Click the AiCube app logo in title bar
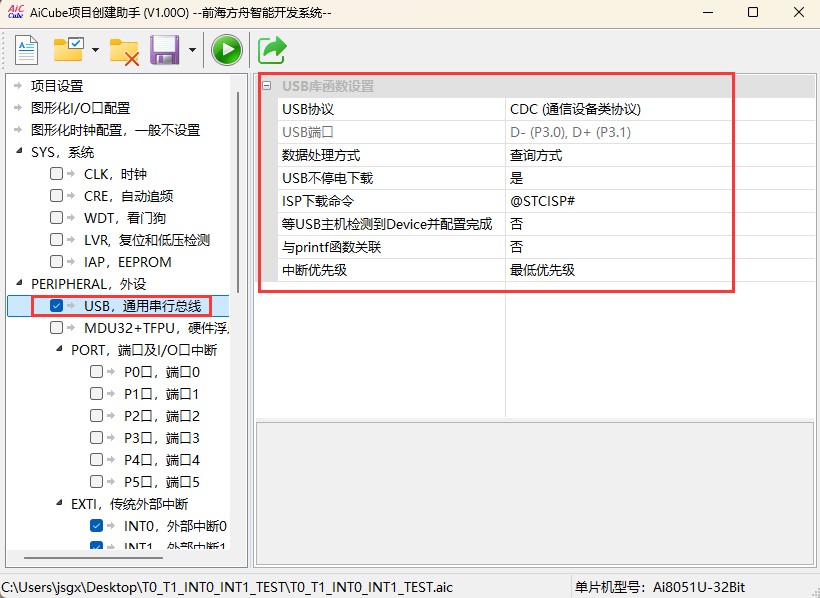Viewport: 820px width, 598px height. [16, 12]
